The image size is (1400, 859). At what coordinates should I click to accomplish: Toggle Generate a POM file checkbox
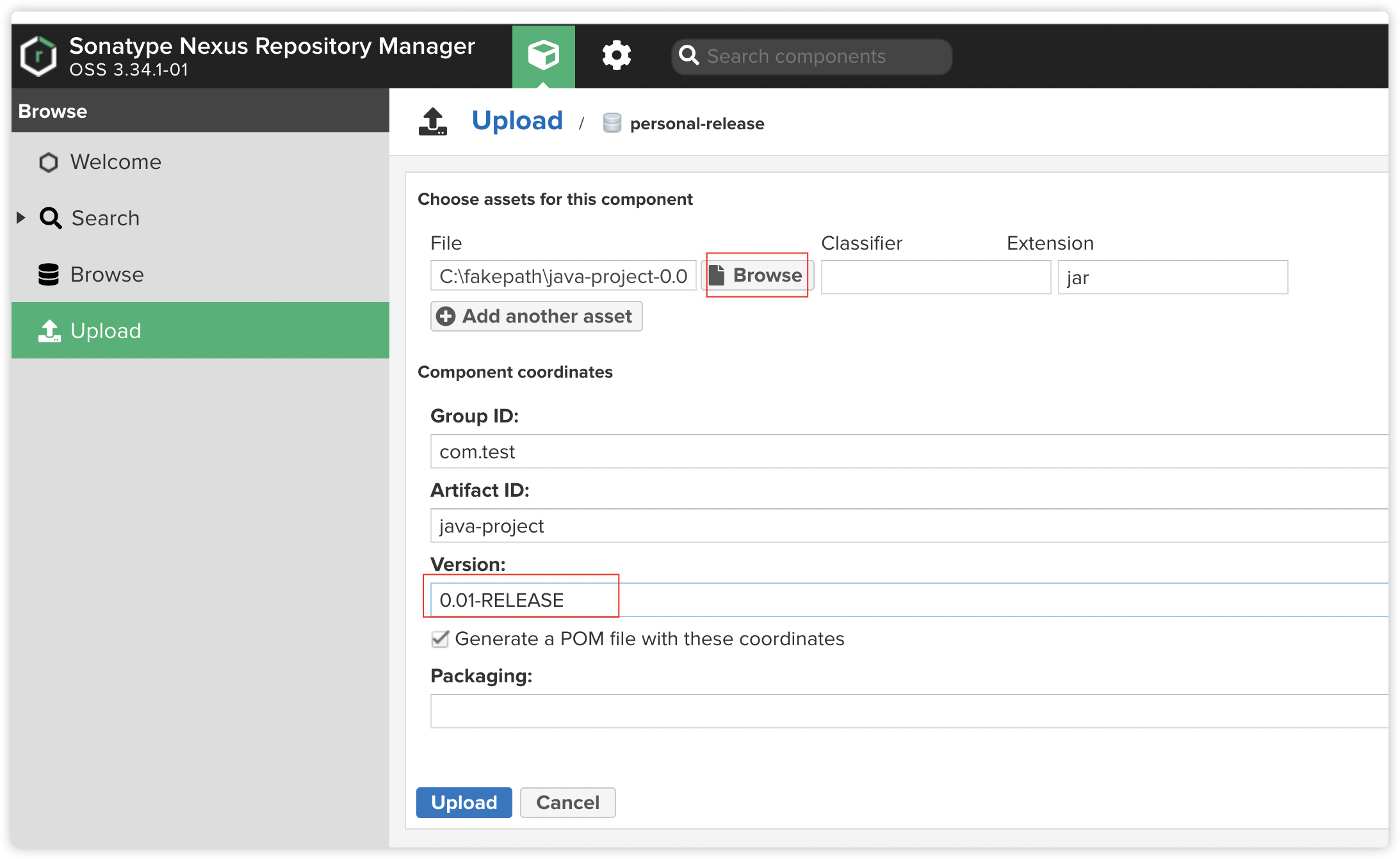pyautogui.click(x=440, y=639)
